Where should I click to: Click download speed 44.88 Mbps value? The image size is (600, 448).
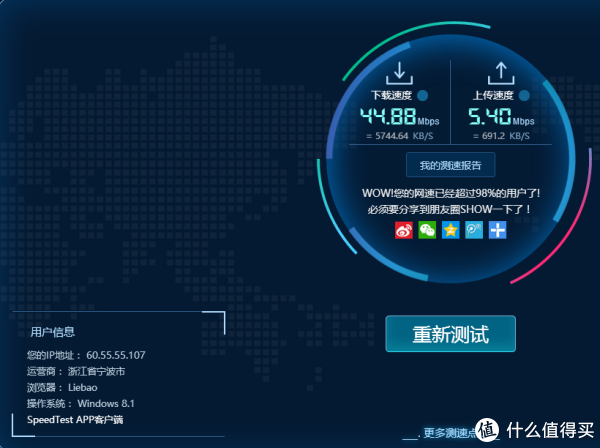(x=399, y=116)
